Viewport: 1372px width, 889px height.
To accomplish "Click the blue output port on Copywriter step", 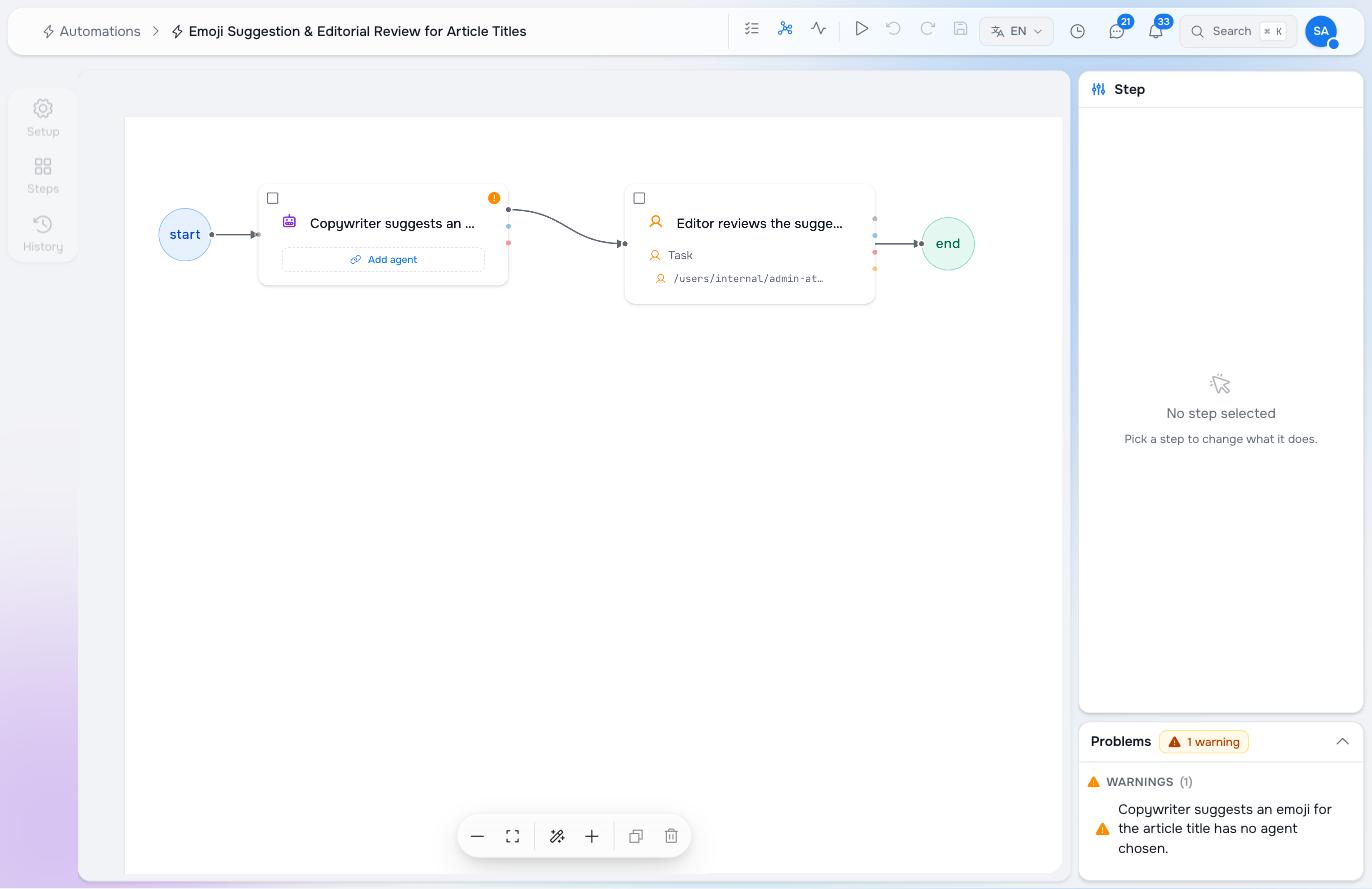I will (508, 226).
